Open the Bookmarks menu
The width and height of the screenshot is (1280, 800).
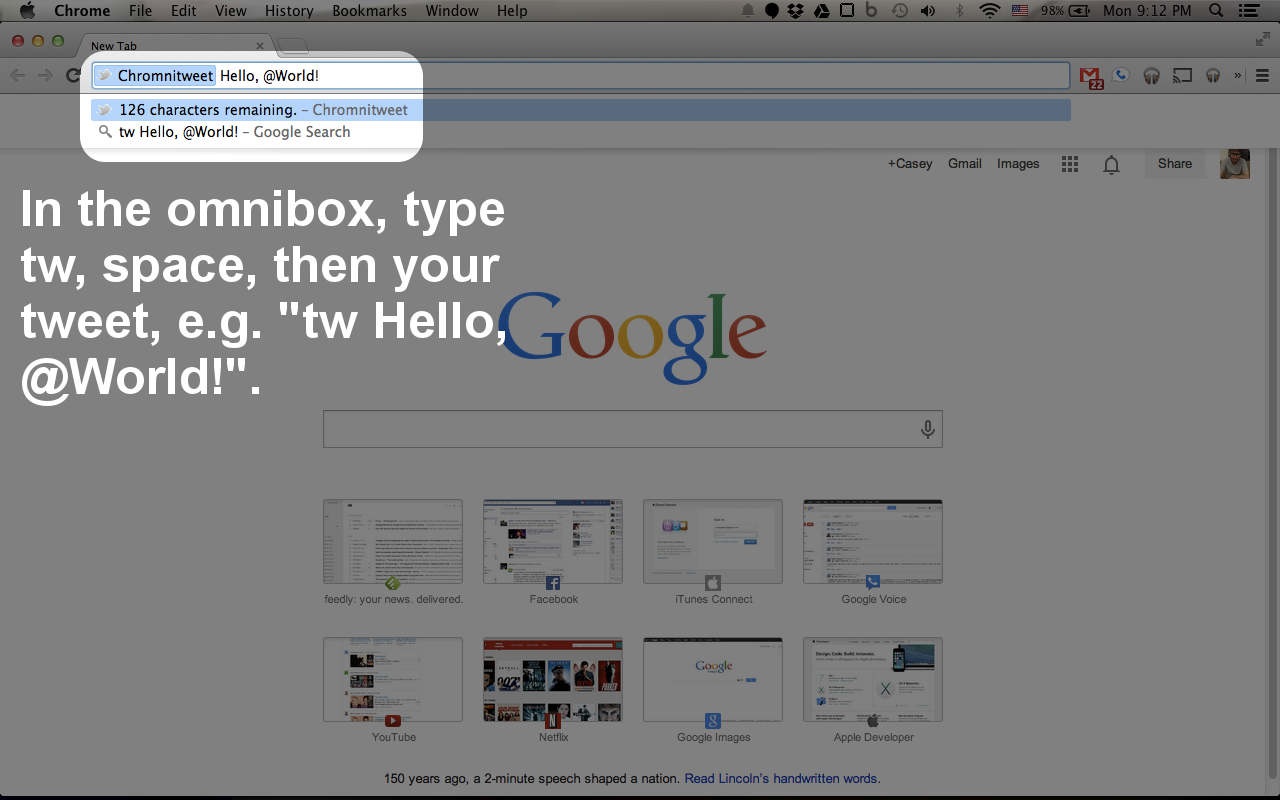click(369, 11)
